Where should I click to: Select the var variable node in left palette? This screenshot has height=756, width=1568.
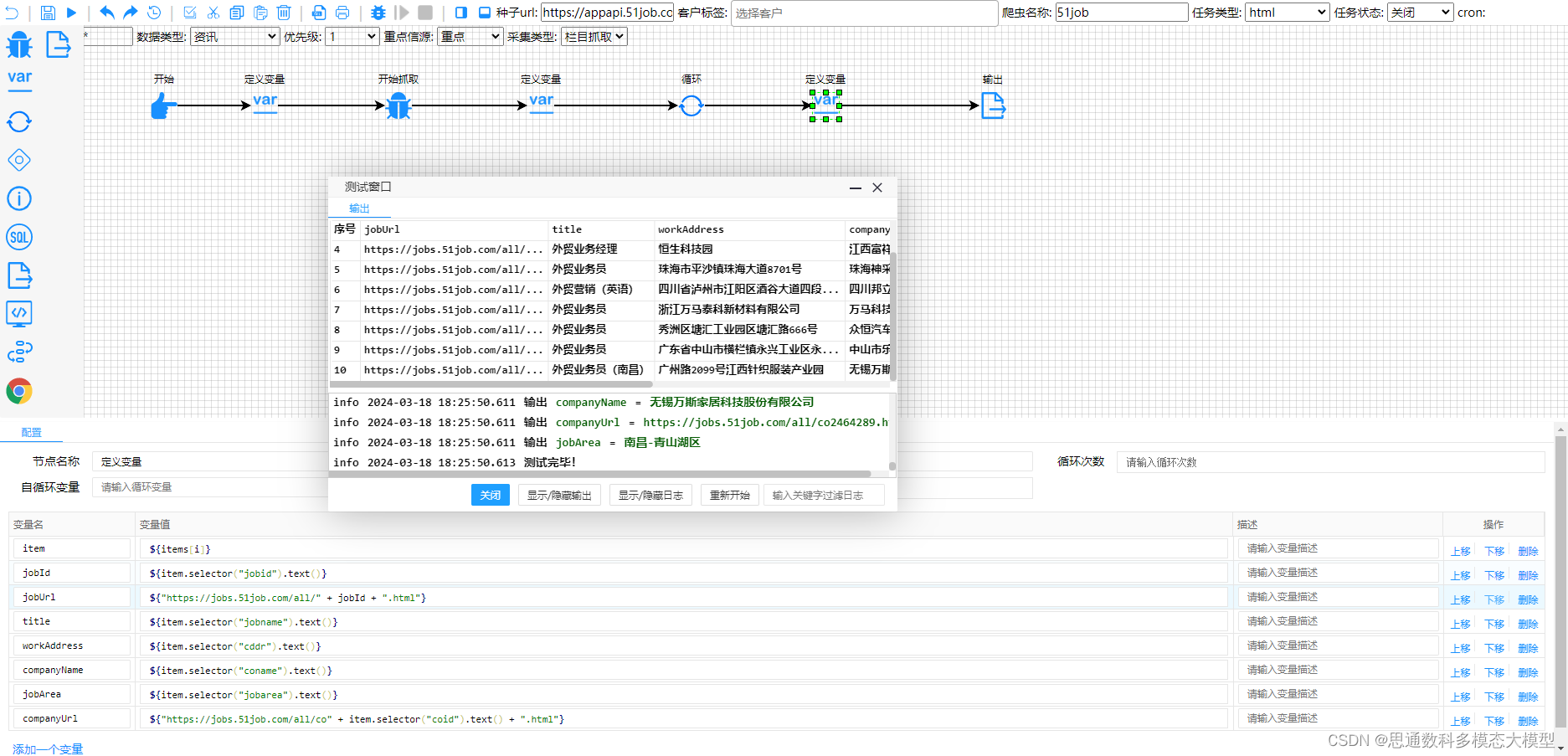19,80
